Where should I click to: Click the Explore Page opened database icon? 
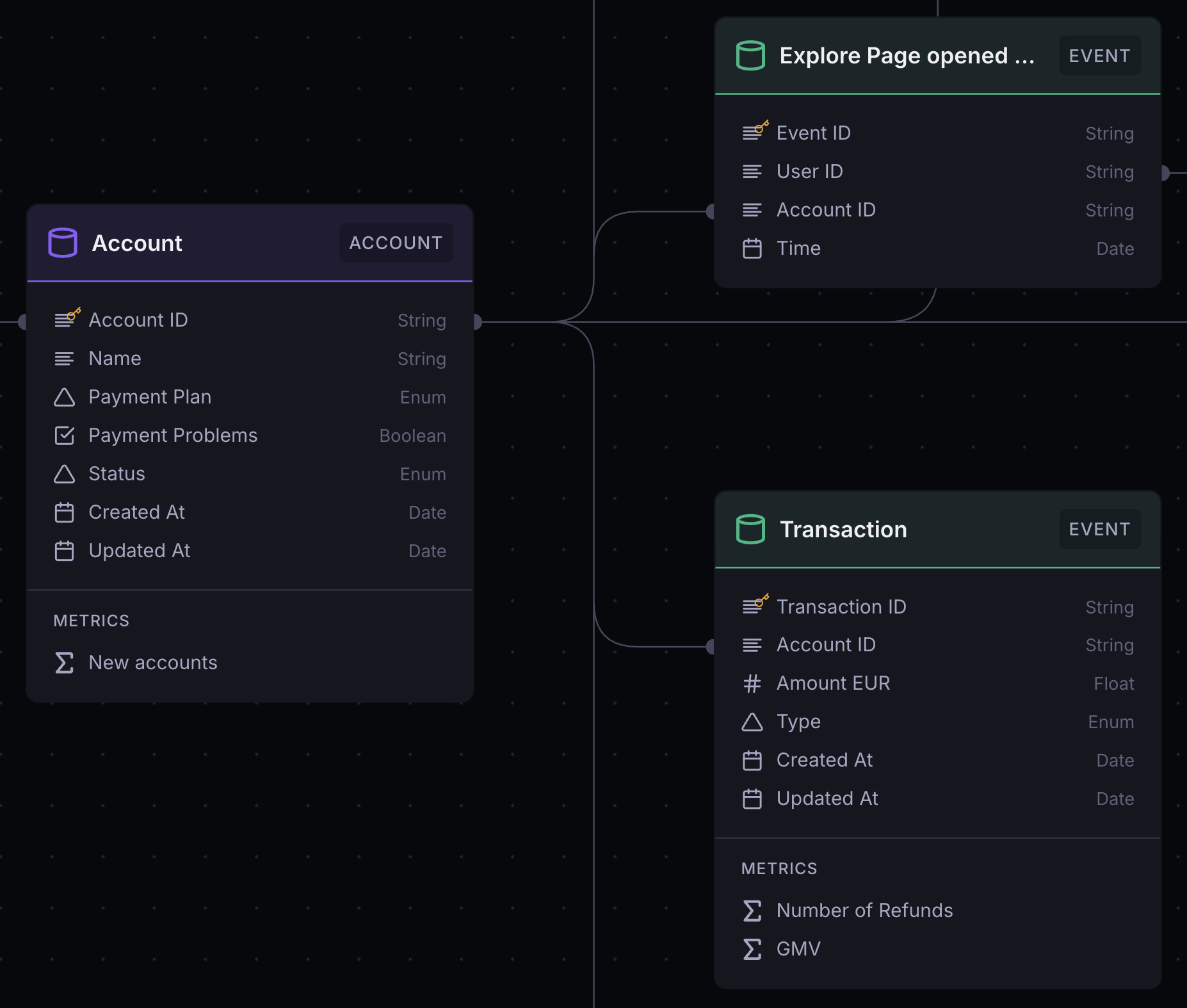click(750, 56)
